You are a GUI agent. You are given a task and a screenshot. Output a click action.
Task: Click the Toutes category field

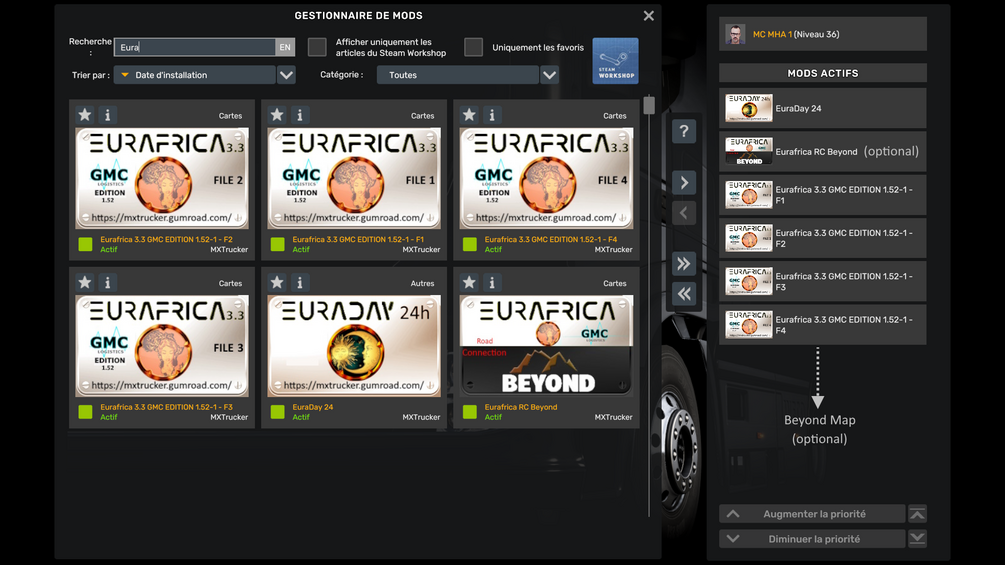pyautogui.click(x=458, y=75)
